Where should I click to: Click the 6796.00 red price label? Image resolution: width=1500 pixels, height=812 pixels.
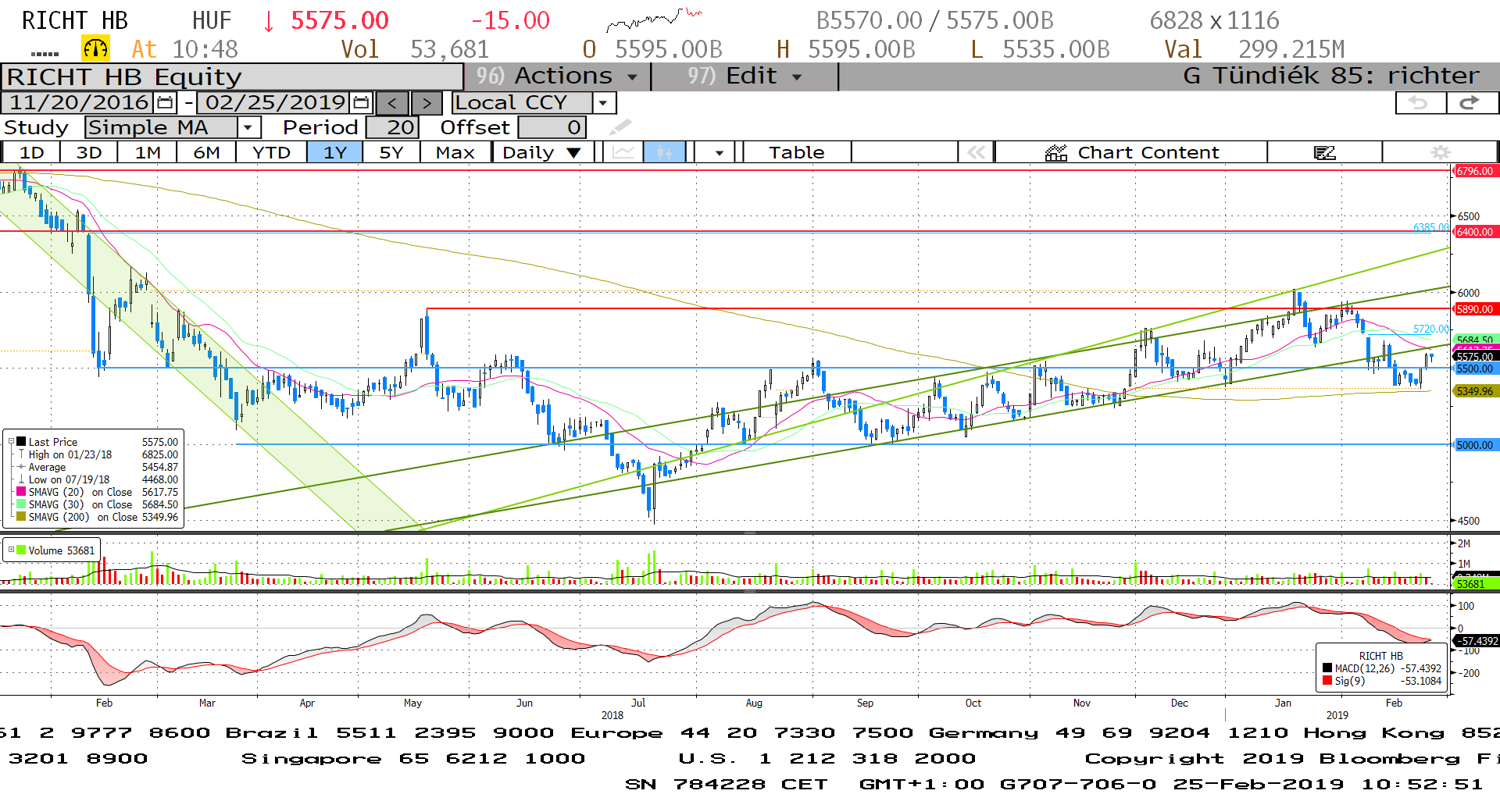coord(1475,171)
